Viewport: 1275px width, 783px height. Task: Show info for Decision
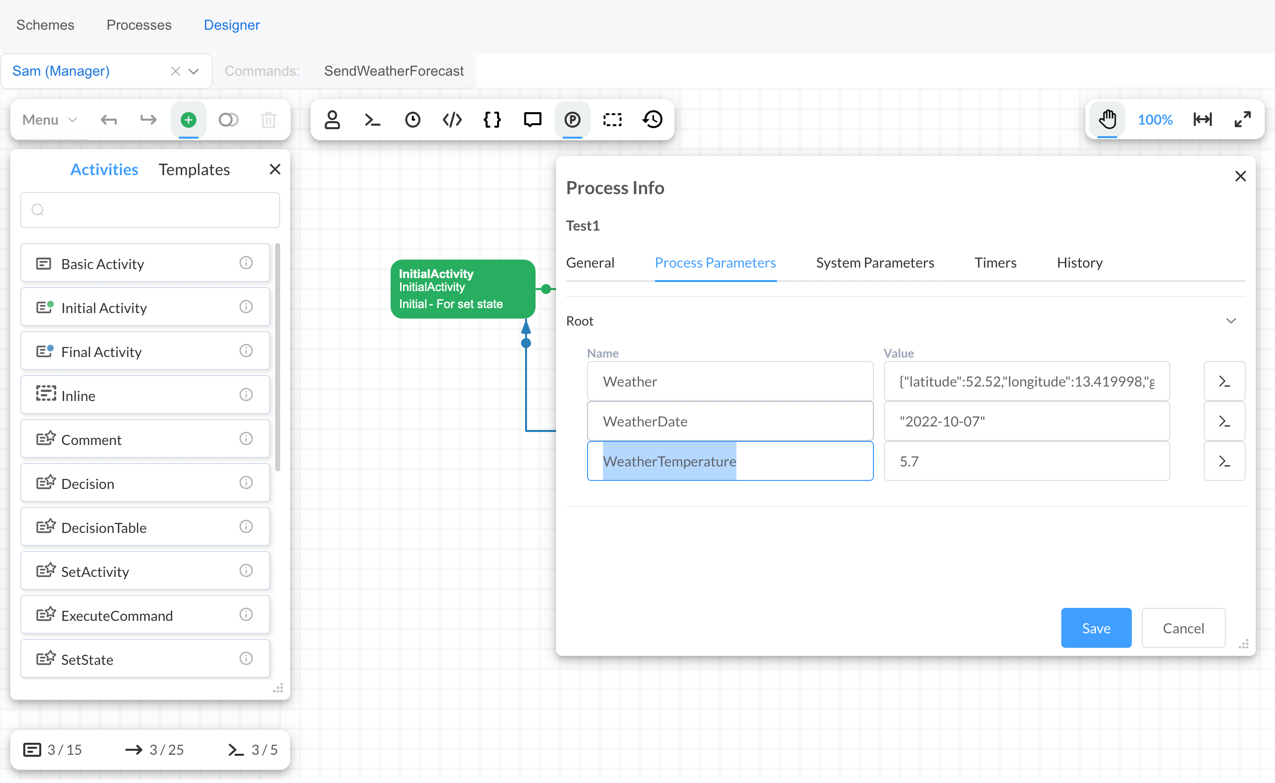[x=246, y=483]
